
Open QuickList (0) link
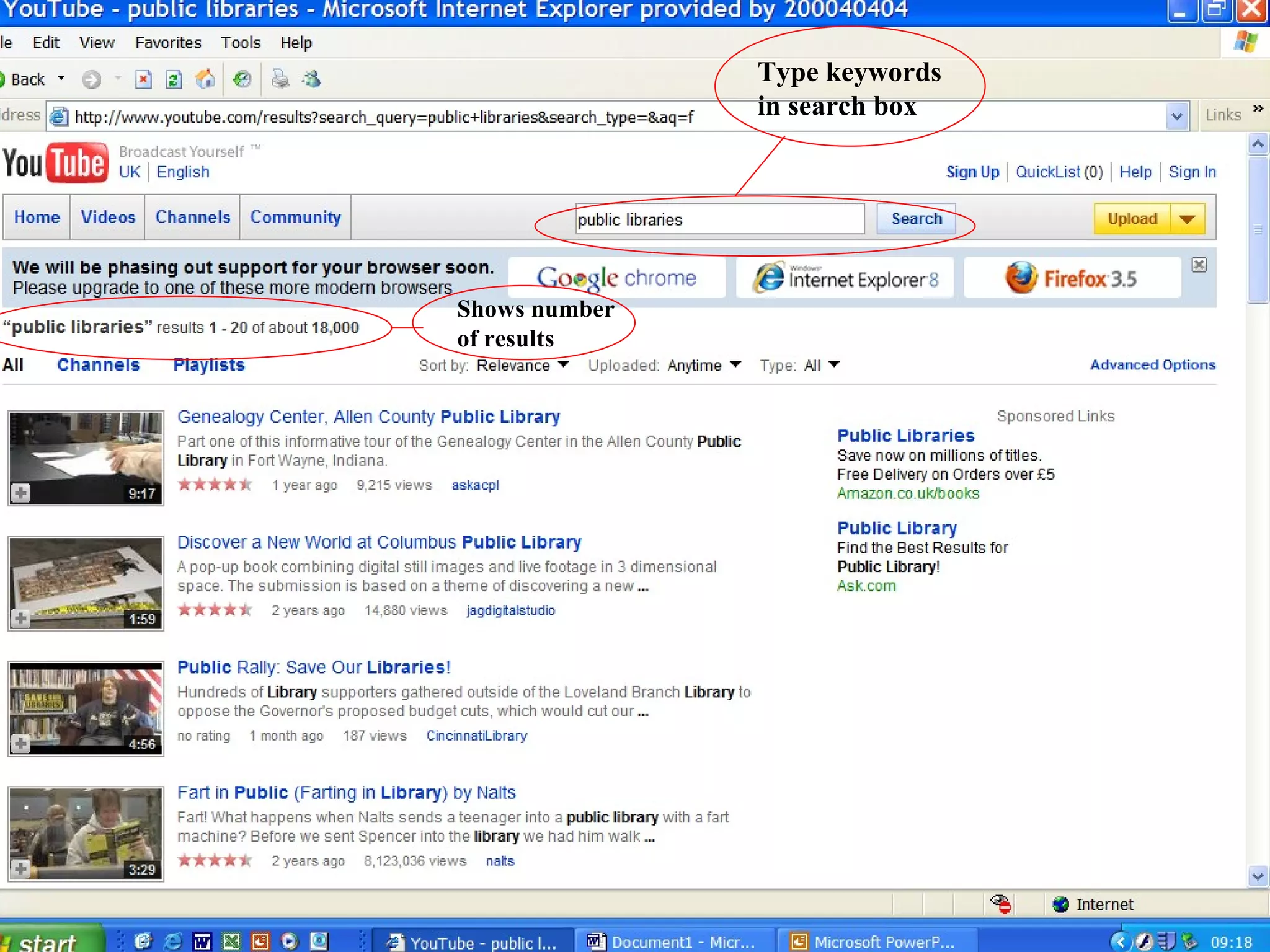(1059, 172)
